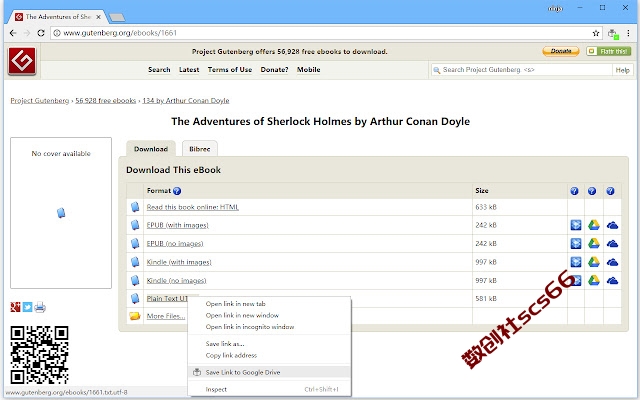Open the Latest navigation link
This screenshot has height=400, width=640.
[189, 70]
